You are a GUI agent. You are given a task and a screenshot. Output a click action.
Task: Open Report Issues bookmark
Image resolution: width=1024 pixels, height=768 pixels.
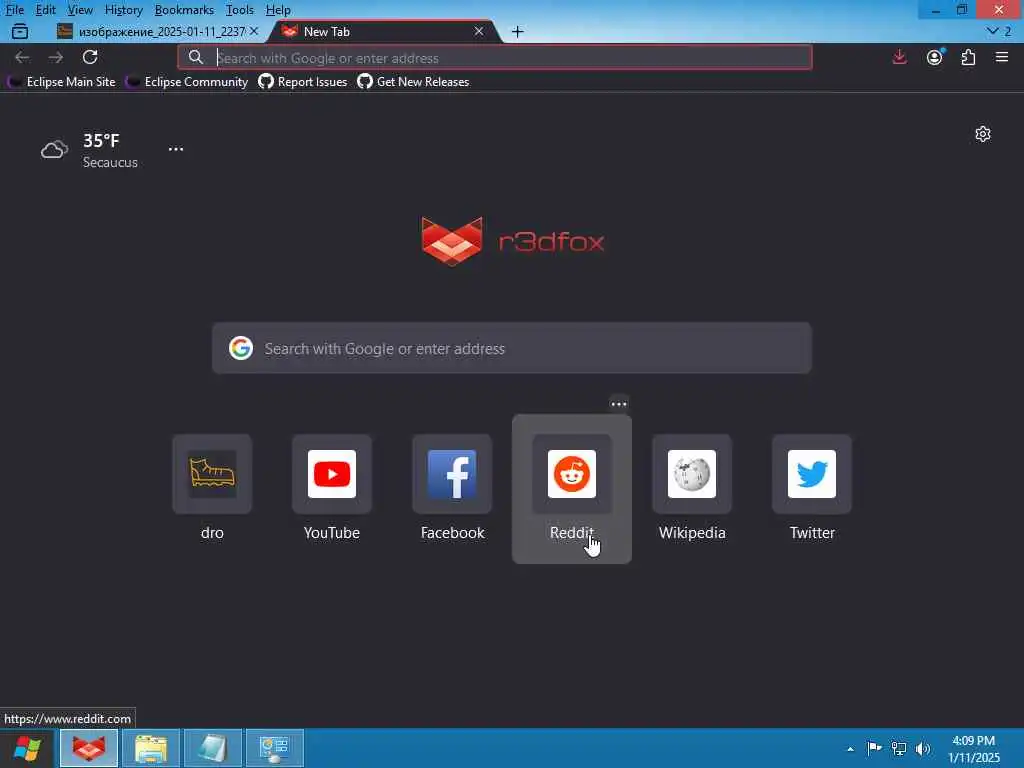(x=303, y=82)
